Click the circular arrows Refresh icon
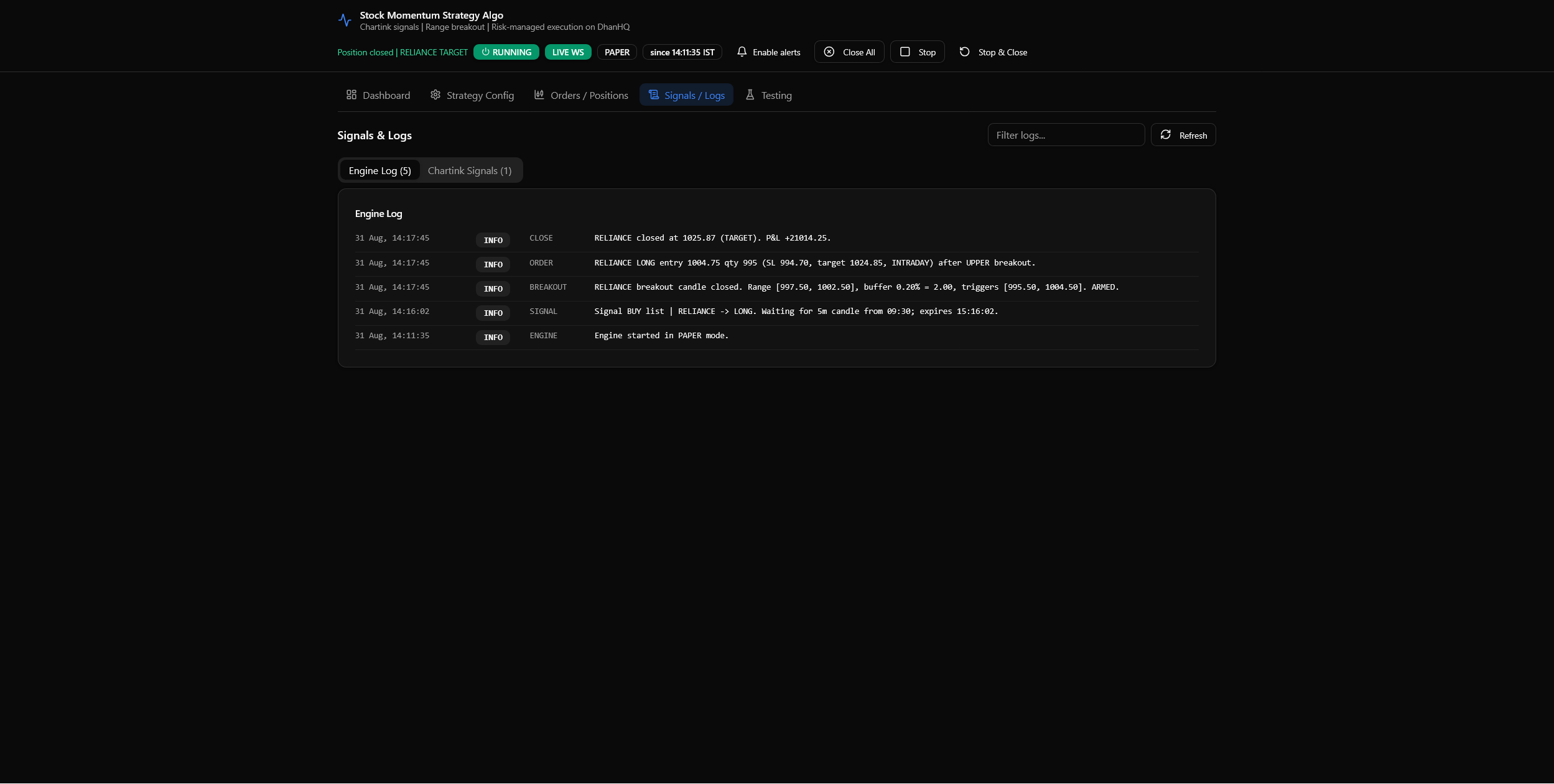 1166,135
